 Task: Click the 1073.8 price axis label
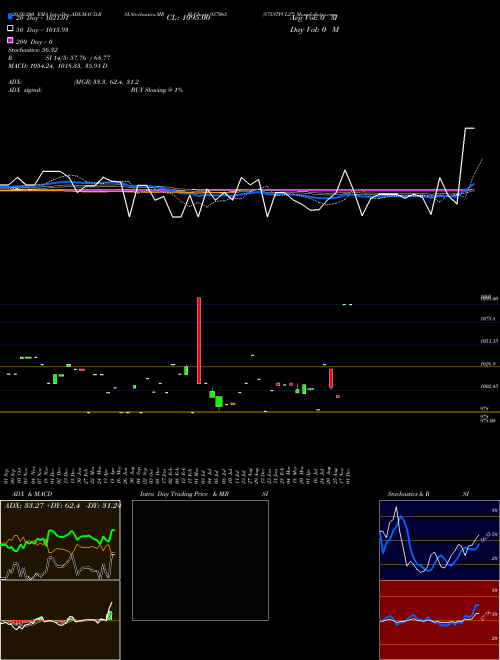click(x=488, y=319)
